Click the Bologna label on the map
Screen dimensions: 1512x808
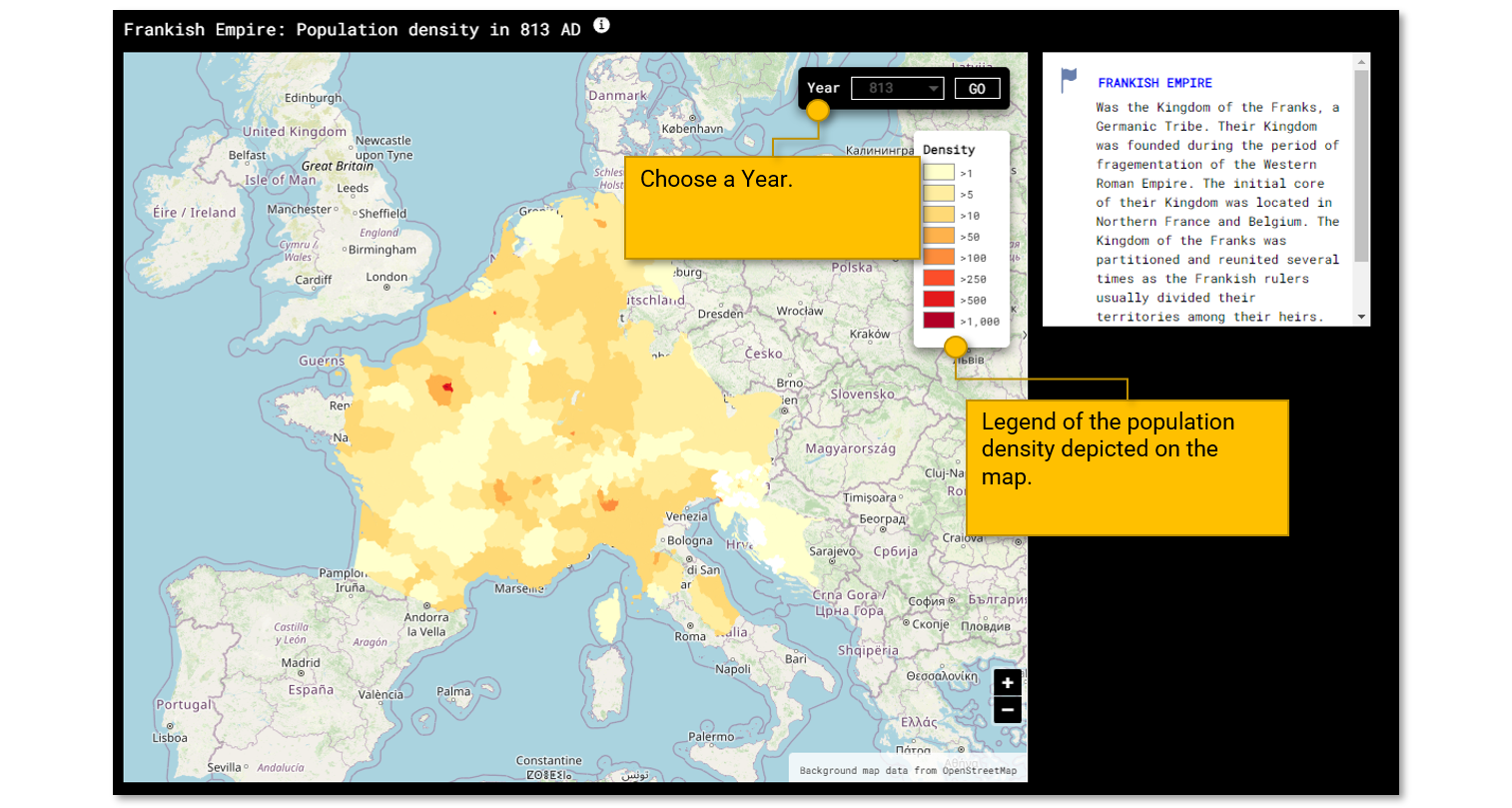click(690, 540)
